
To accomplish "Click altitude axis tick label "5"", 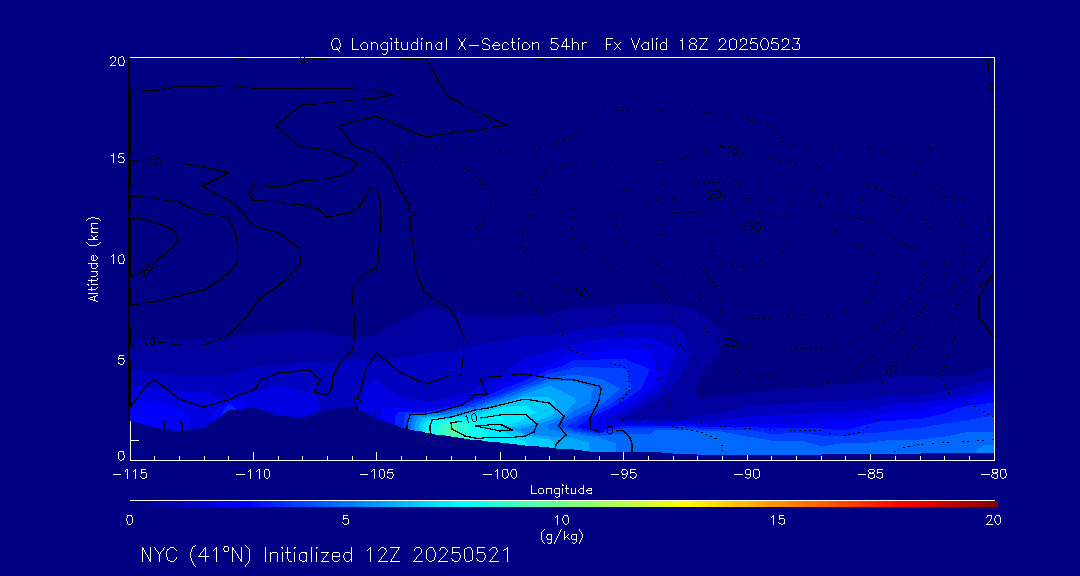I will pyautogui.click(x=121, y=360).
